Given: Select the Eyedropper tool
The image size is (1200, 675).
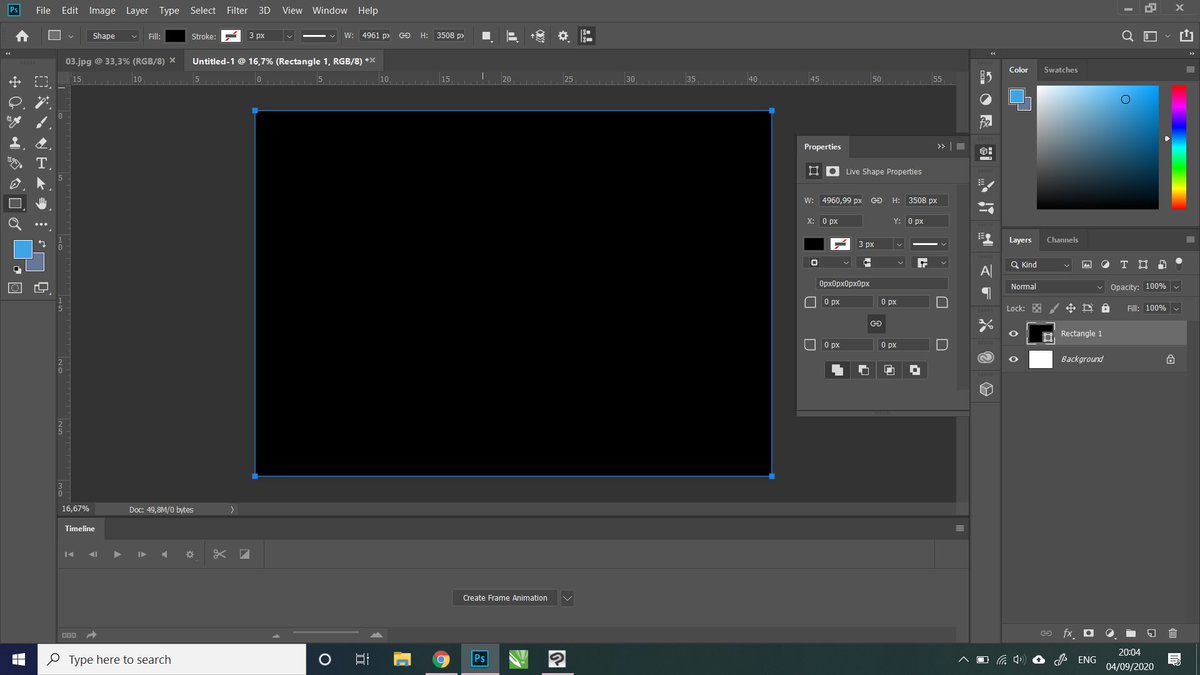Looking at the screenshot, I should 15,122.
